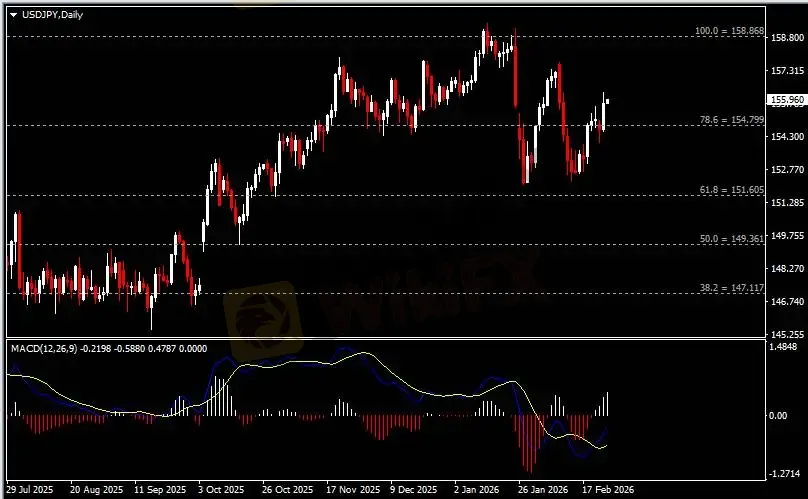This screenshot has height=499, width=808.
Task: Click the current price tag 155.960
Action: pyautogui.click(x=786, y=100)
